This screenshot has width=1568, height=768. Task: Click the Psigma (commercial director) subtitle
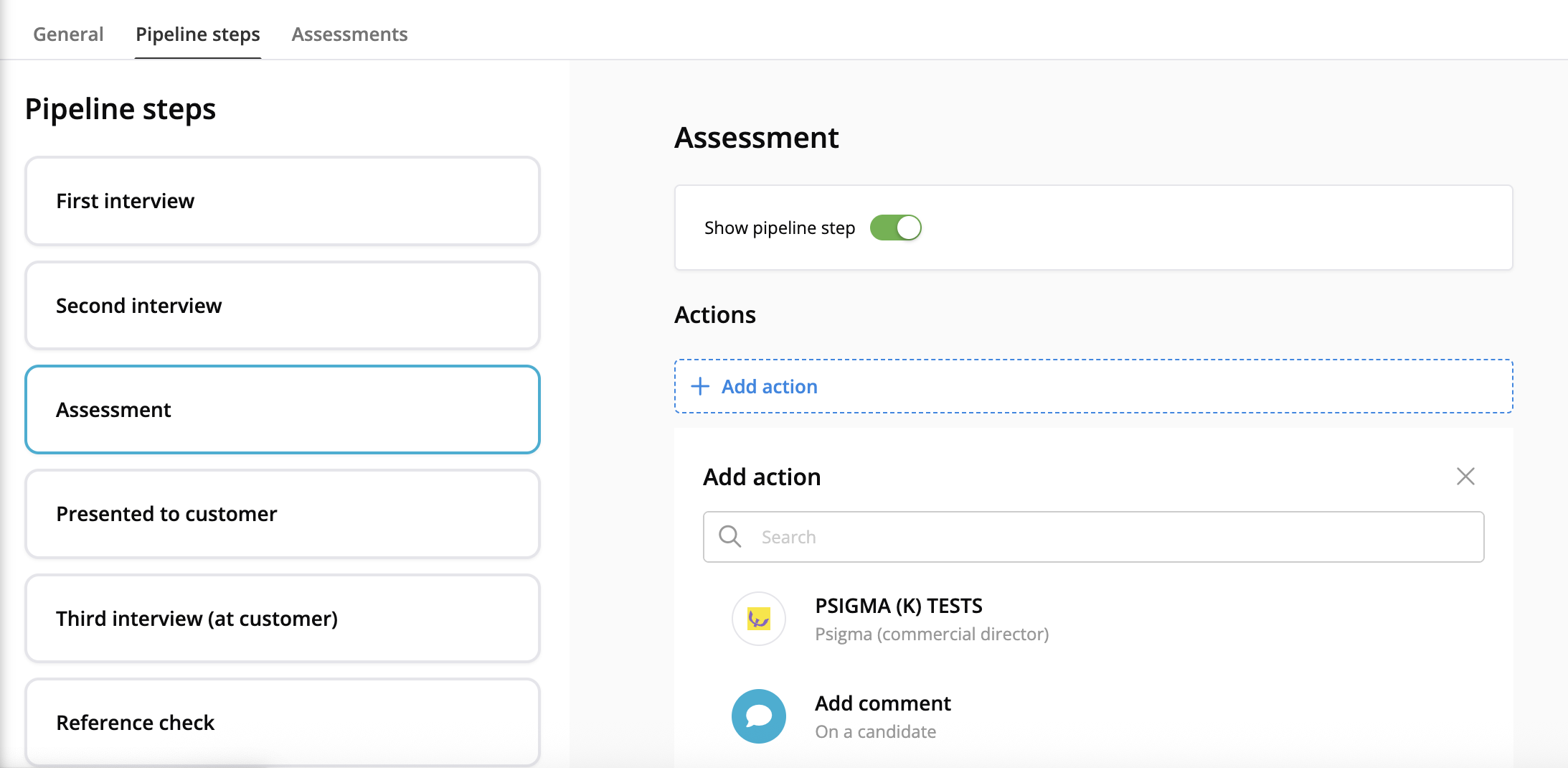(931, 634)
